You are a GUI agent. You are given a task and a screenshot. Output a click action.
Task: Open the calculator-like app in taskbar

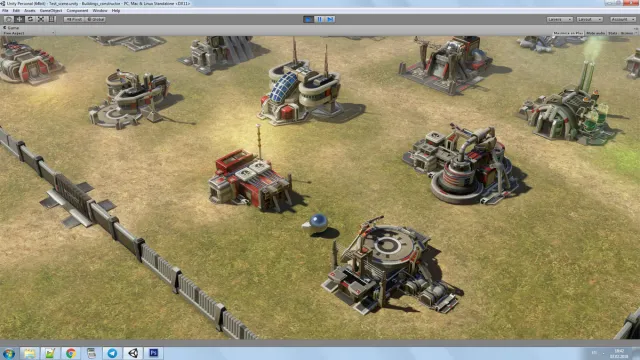[x=91, y=353]
